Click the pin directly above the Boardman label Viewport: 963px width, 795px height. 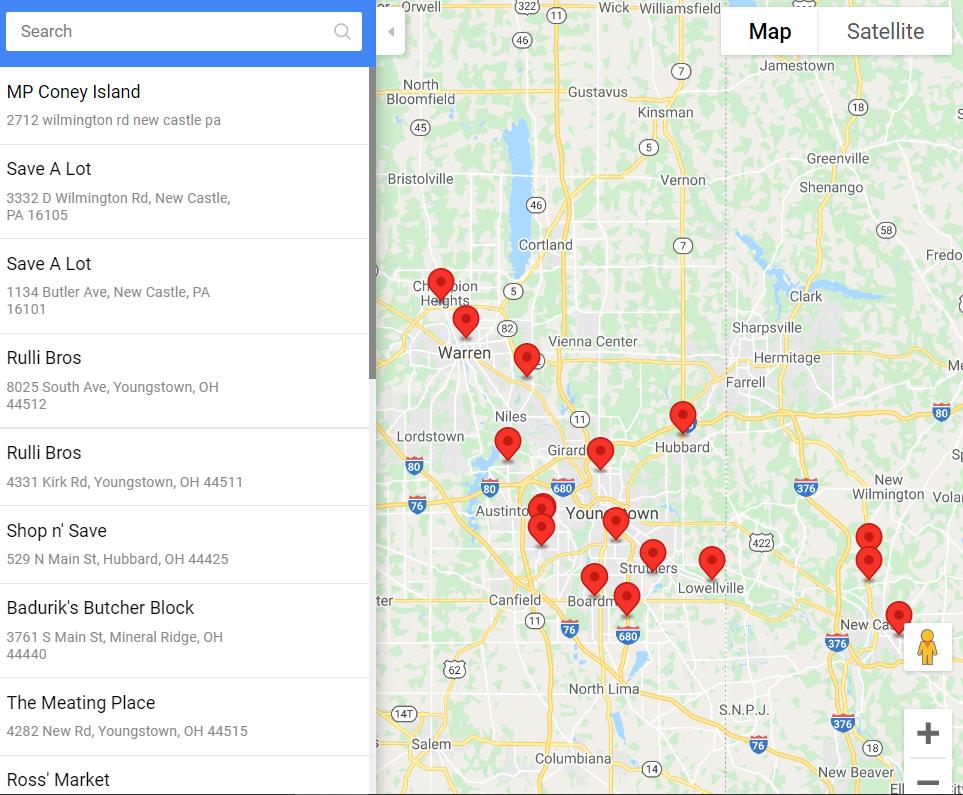(595, 580)
